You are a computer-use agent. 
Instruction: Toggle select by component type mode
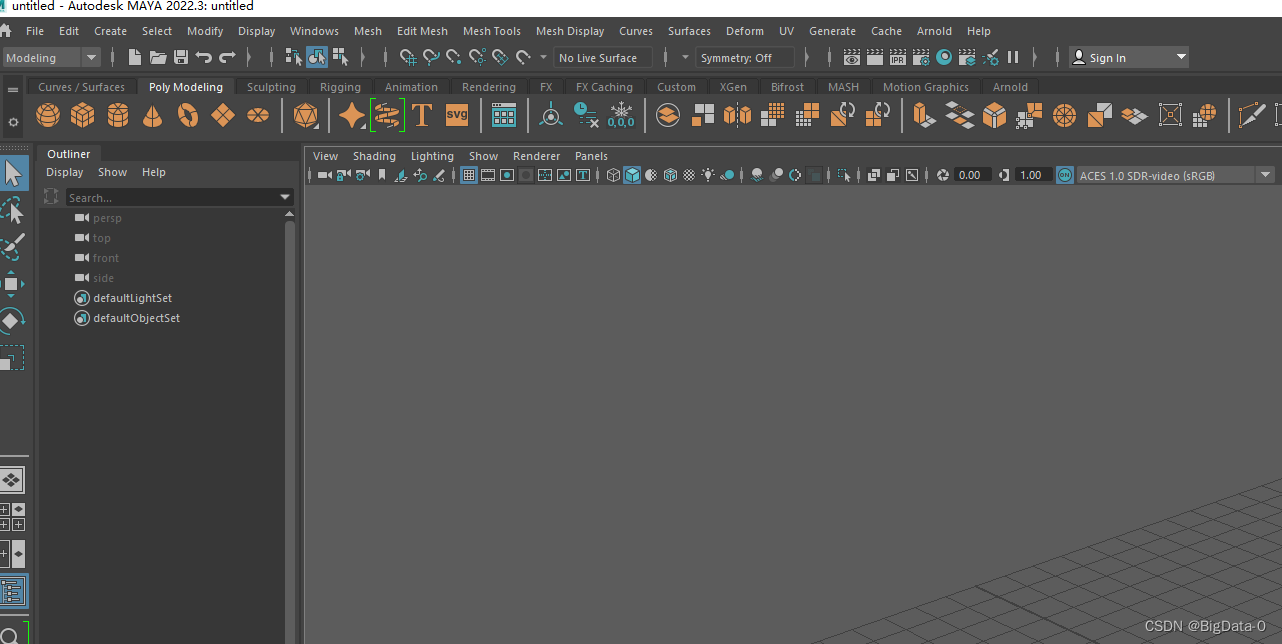pos(340,57)
